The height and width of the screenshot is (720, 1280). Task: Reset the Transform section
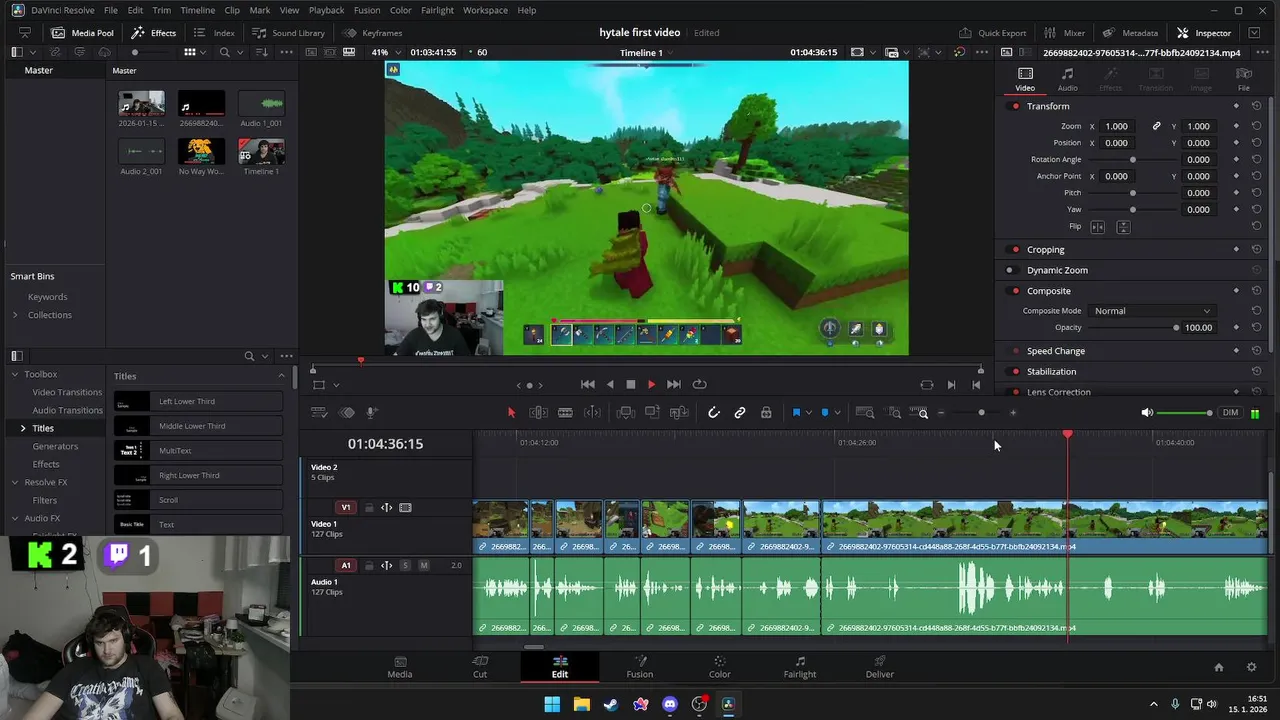pos(1256,106)
